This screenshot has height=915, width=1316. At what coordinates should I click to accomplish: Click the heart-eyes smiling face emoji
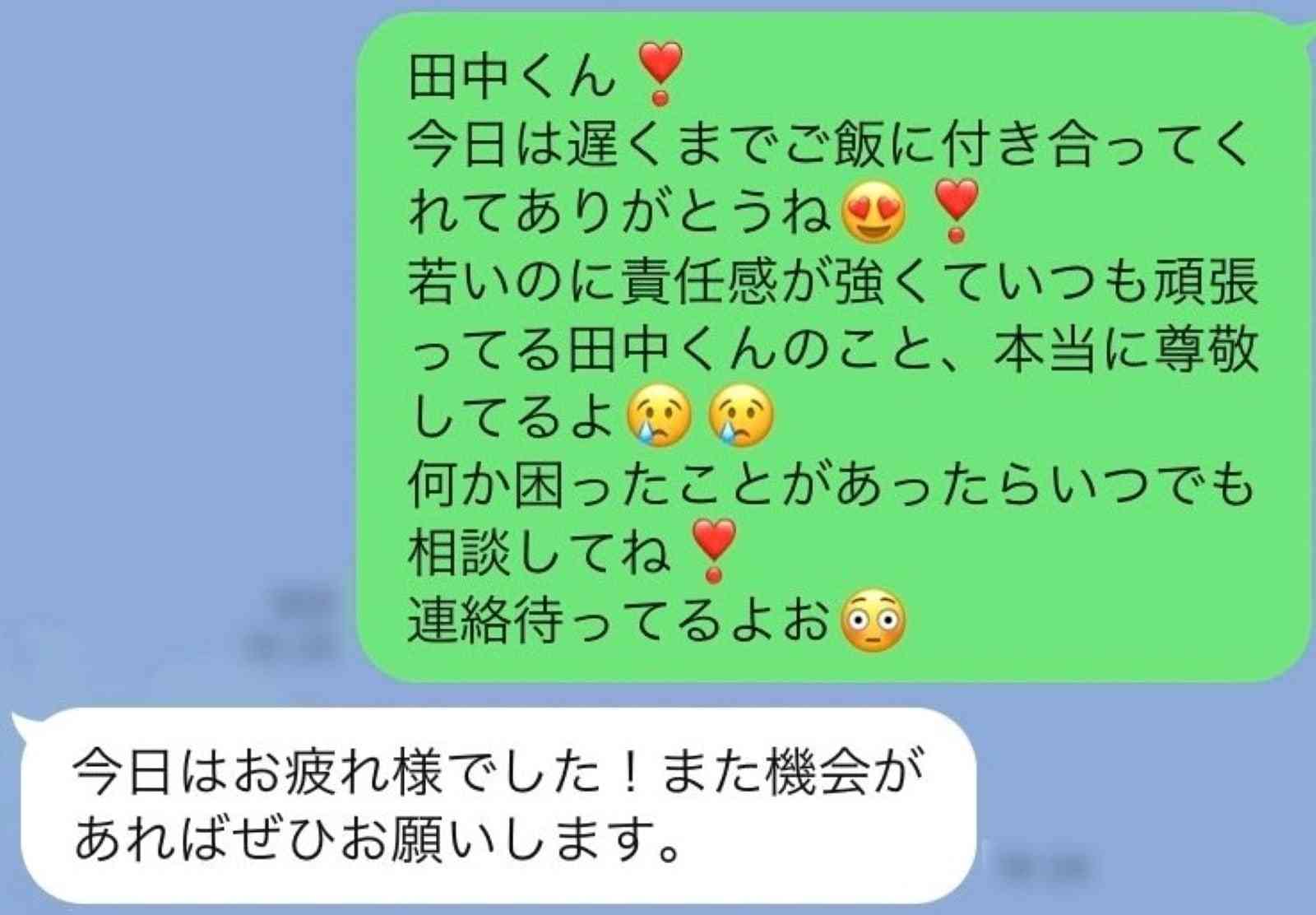pyautogui.click(x=873, y=211)
